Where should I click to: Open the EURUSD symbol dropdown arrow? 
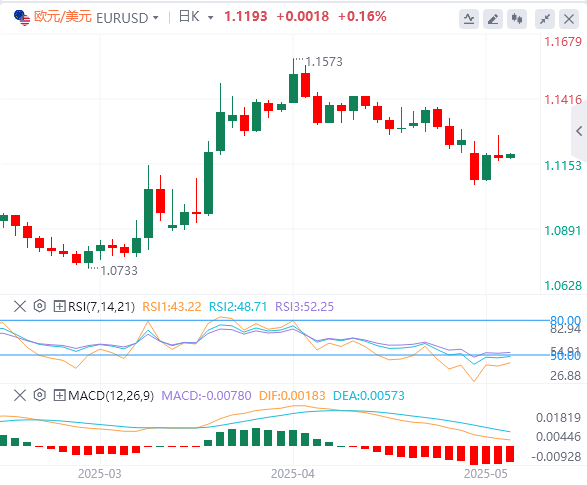click(x=156, y=18)
